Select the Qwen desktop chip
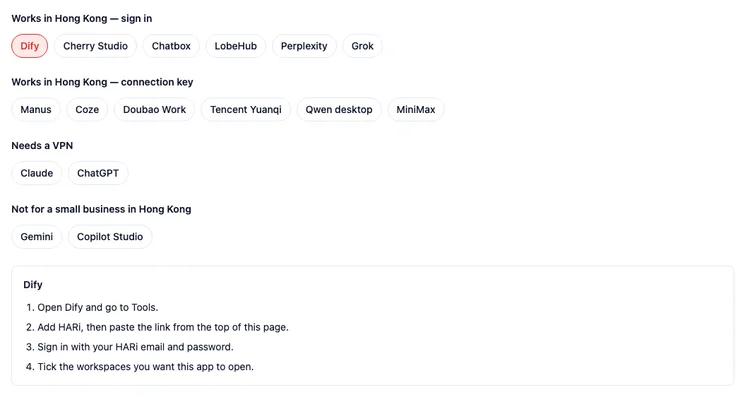 point(339,110)
